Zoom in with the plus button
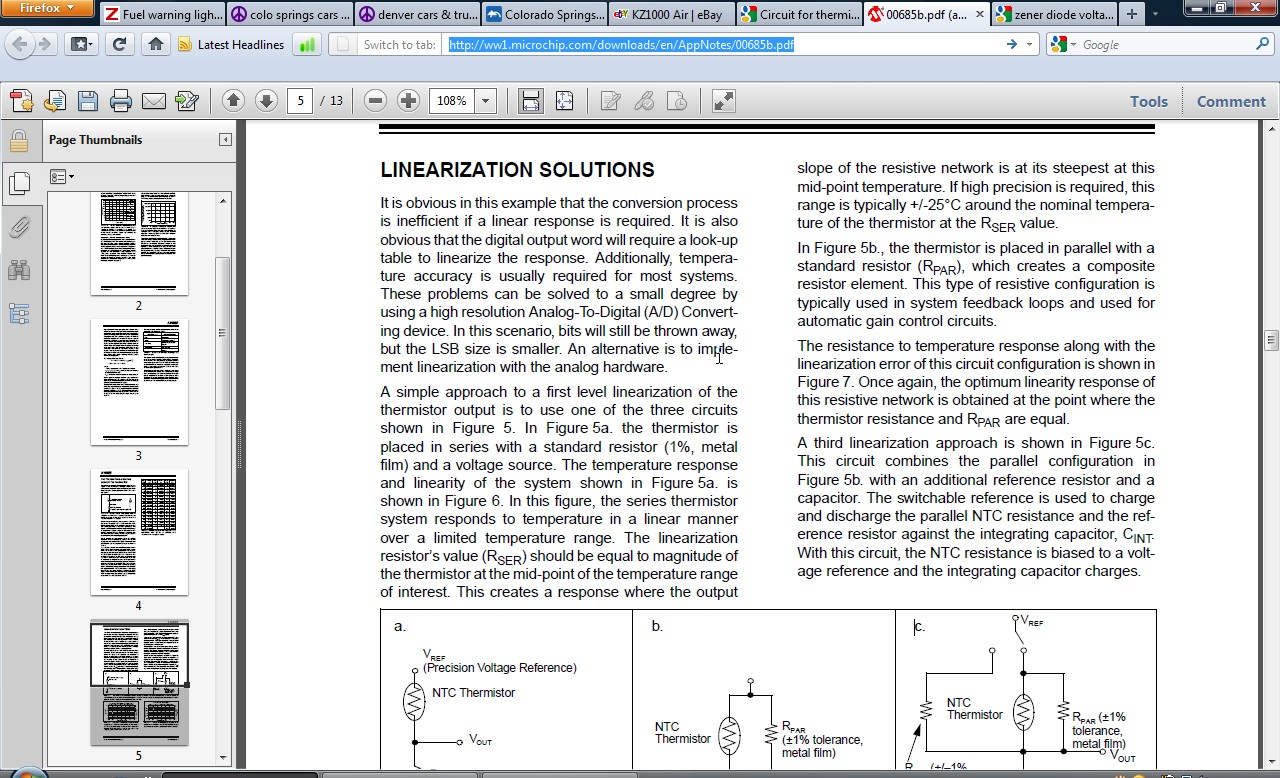The height and width of the screenshot is (778, 1280). click(x=408, y=101)
